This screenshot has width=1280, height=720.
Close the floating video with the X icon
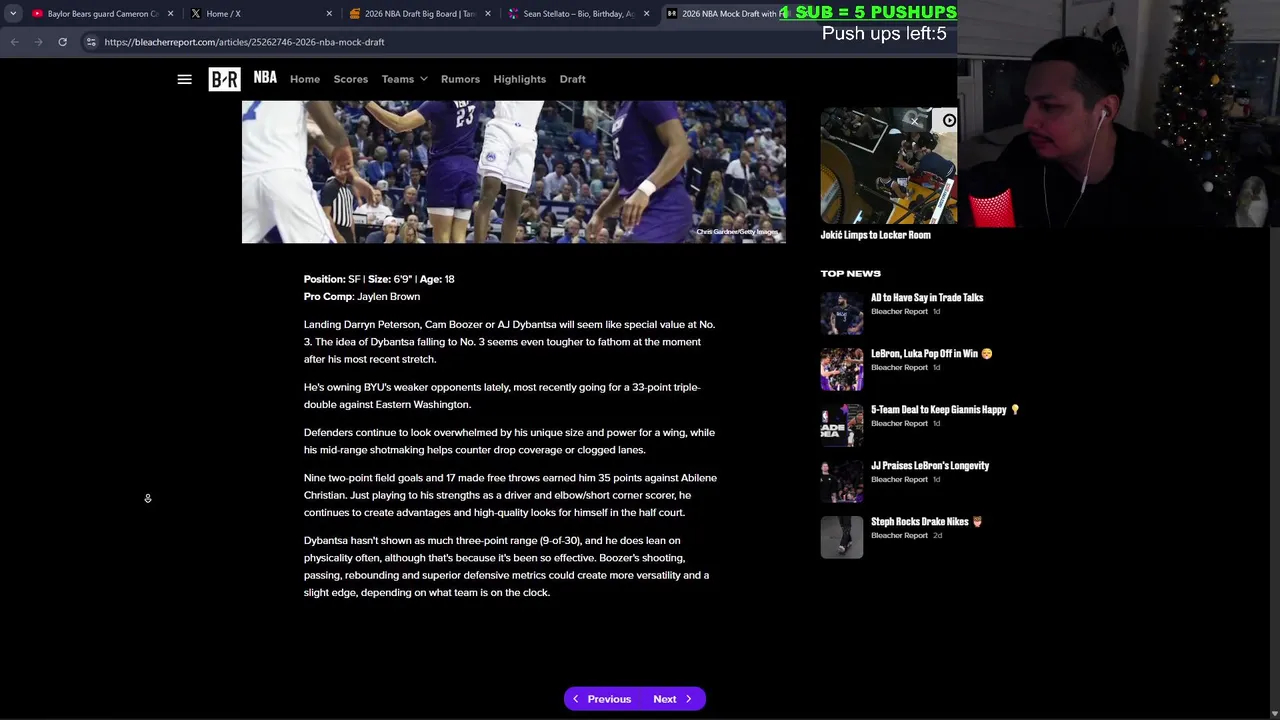[914, 121]
